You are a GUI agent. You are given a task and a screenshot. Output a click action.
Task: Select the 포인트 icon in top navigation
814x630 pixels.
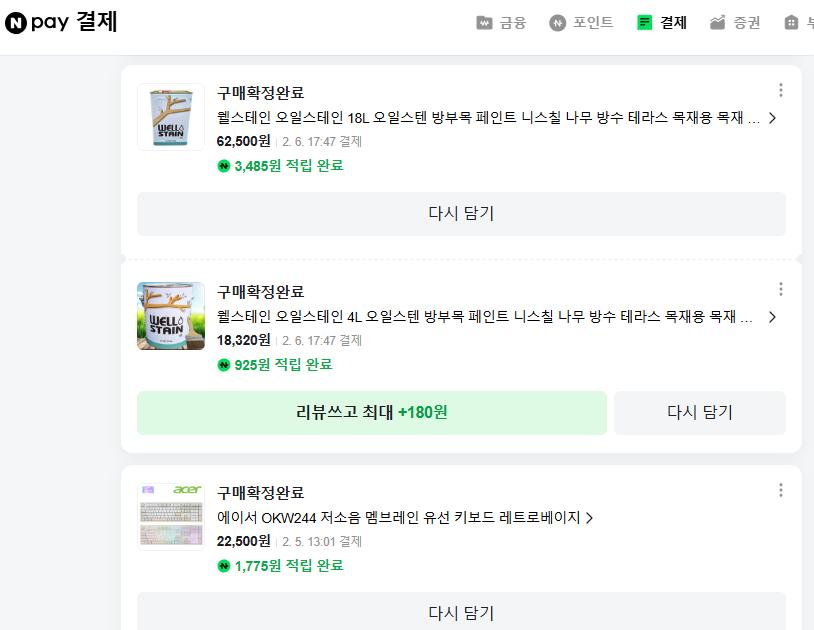(x=557, y=22)
